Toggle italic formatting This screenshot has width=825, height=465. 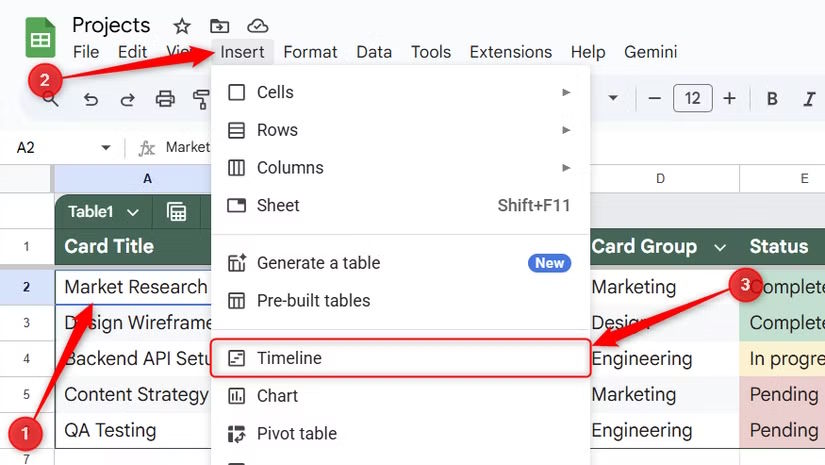pos(809,99)
